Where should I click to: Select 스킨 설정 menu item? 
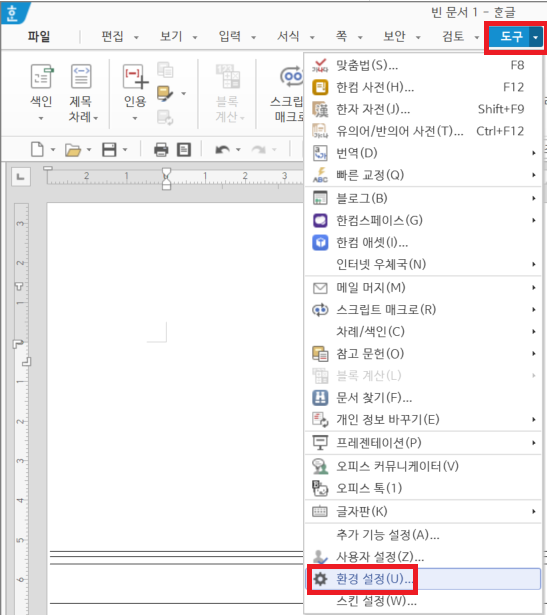pos(423,601)
